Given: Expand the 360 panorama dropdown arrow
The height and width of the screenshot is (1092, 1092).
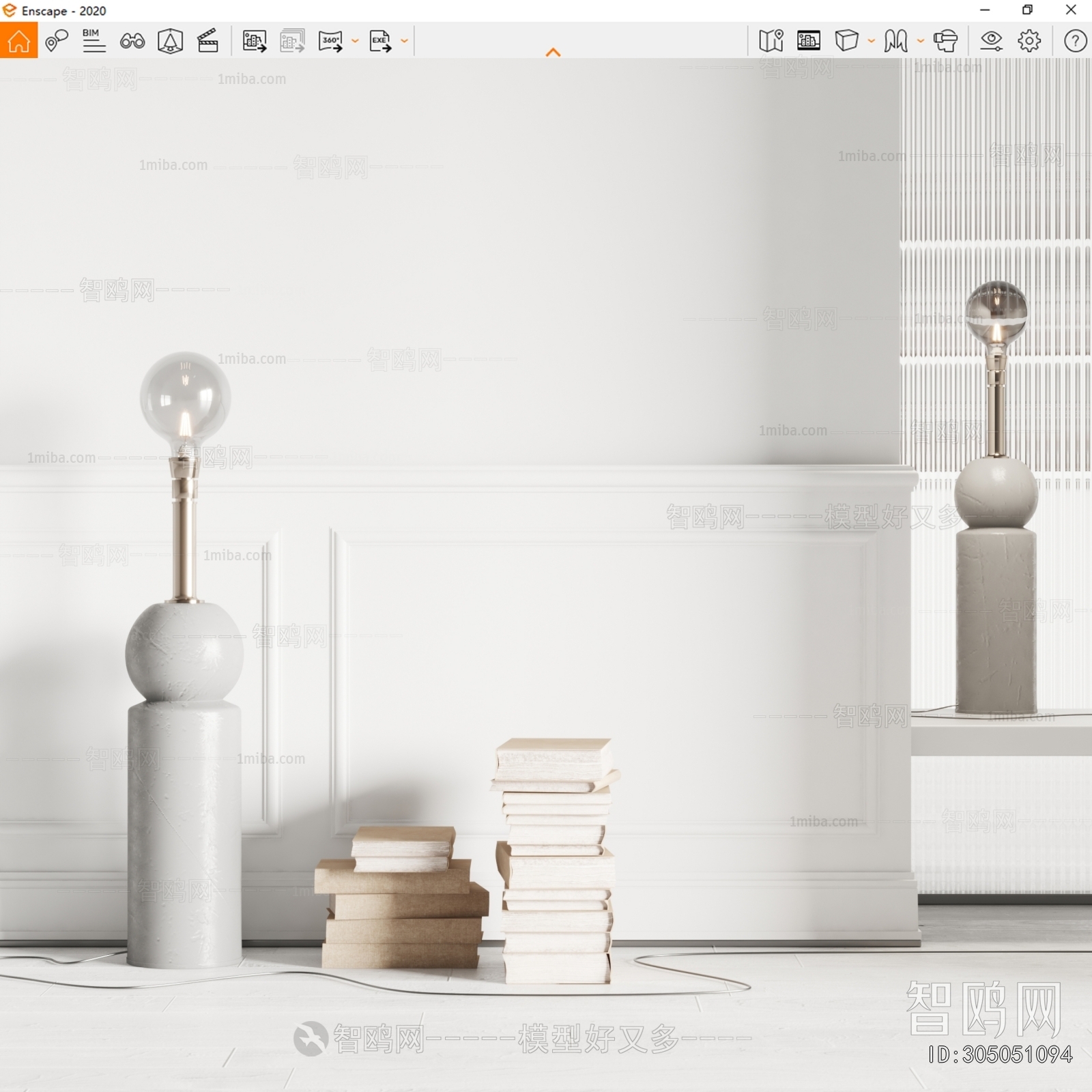Looking at the screenshot, I should tap(355, 41).
